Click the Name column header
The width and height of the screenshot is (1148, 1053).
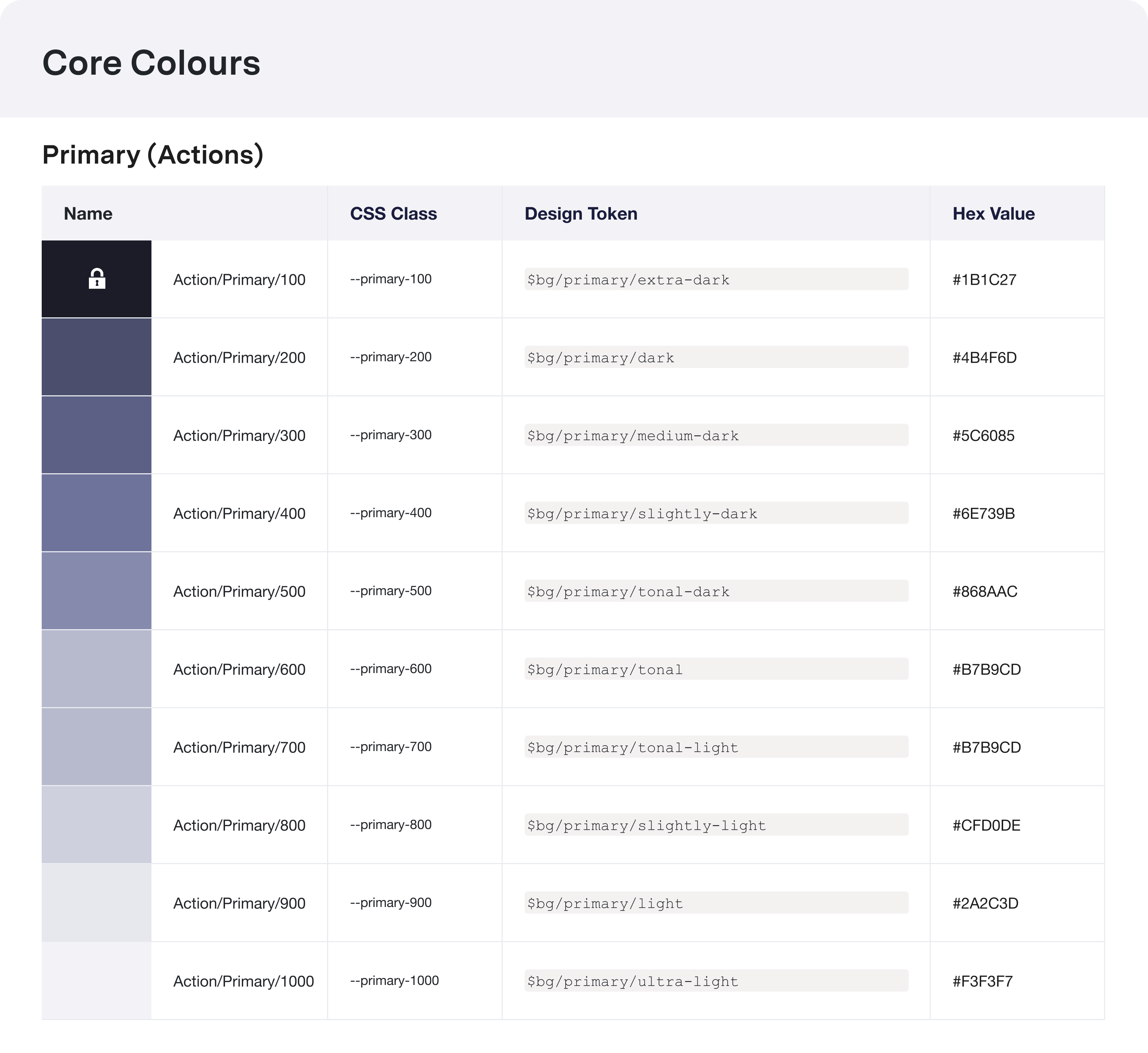tap(88, 214)
